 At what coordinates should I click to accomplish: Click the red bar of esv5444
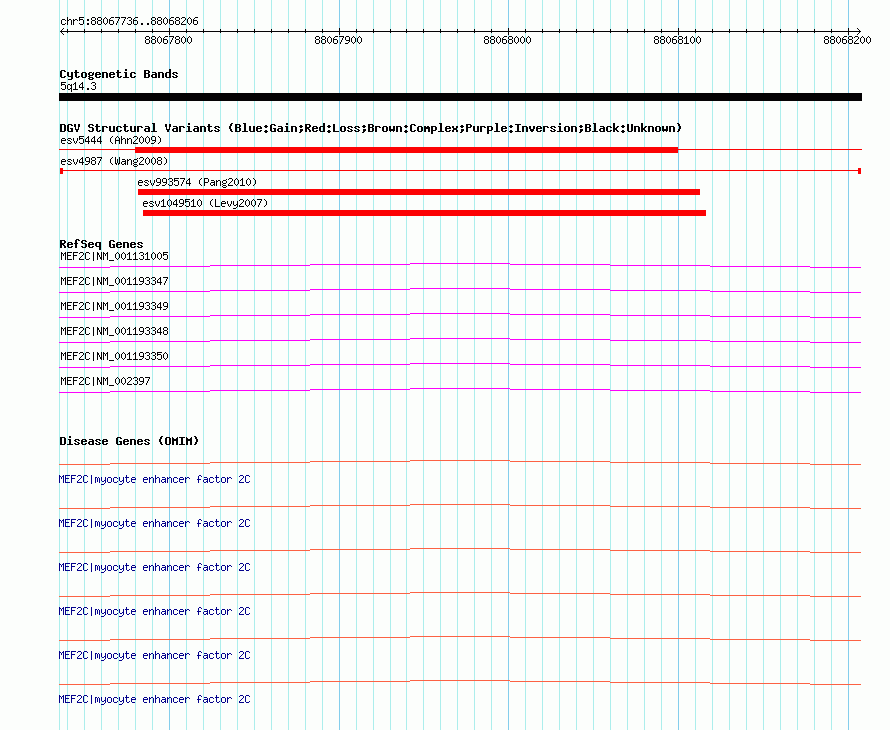click(x=406, y=150)
